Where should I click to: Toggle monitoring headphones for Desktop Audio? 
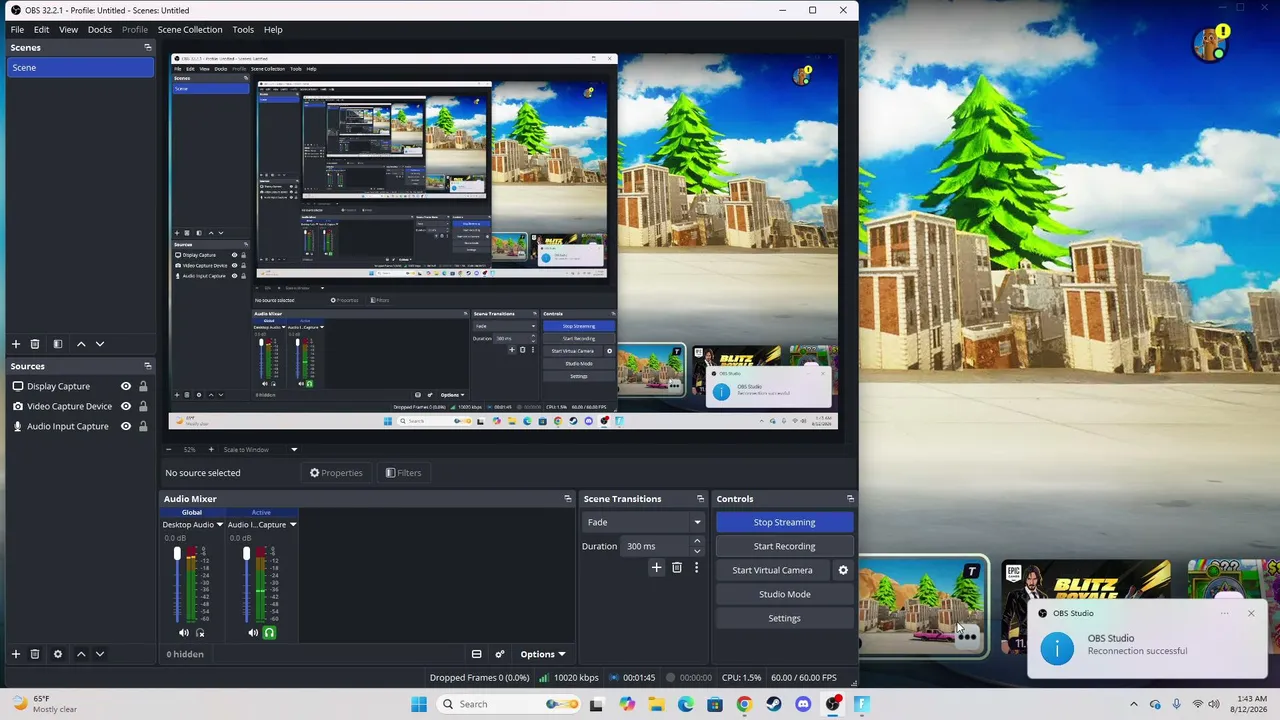(200, 632)
